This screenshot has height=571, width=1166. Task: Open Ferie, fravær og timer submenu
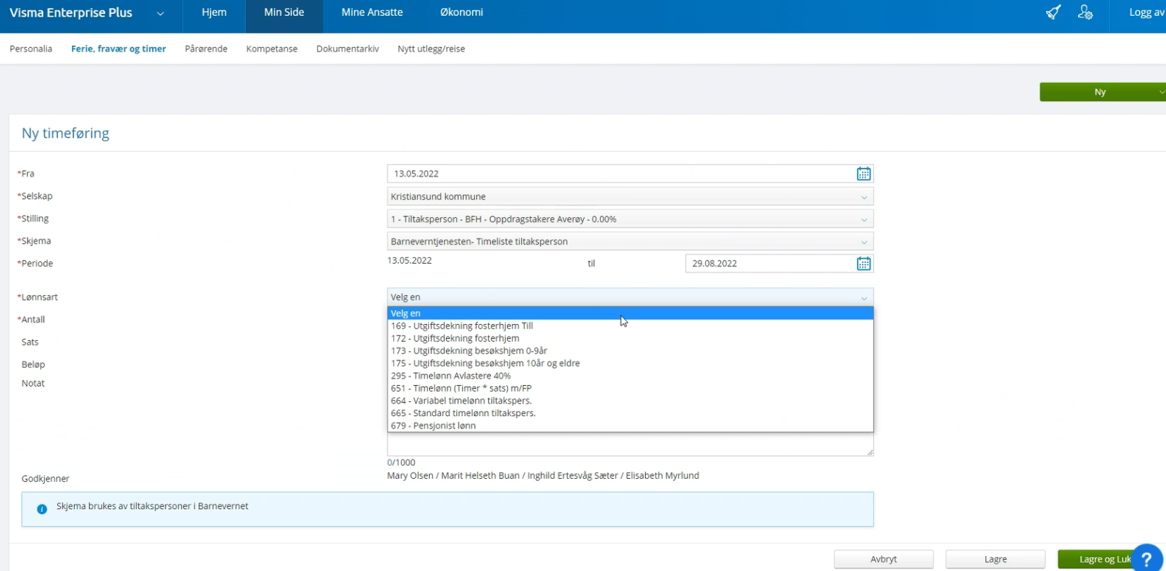pyautogui.click(x=118, y=49)
